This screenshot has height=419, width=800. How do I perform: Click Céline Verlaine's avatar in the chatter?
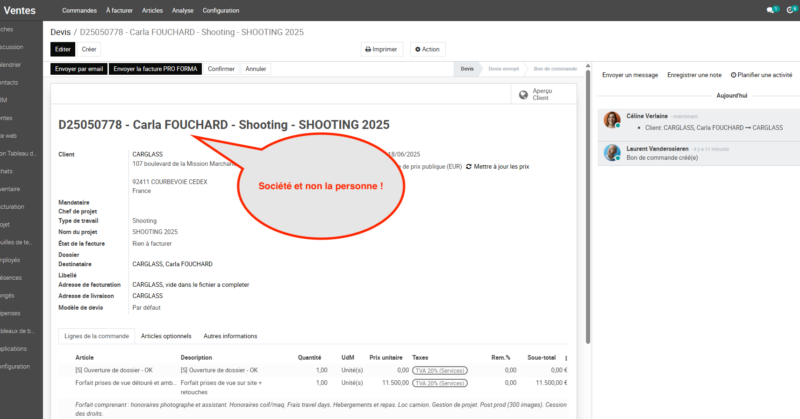[611, 120]
